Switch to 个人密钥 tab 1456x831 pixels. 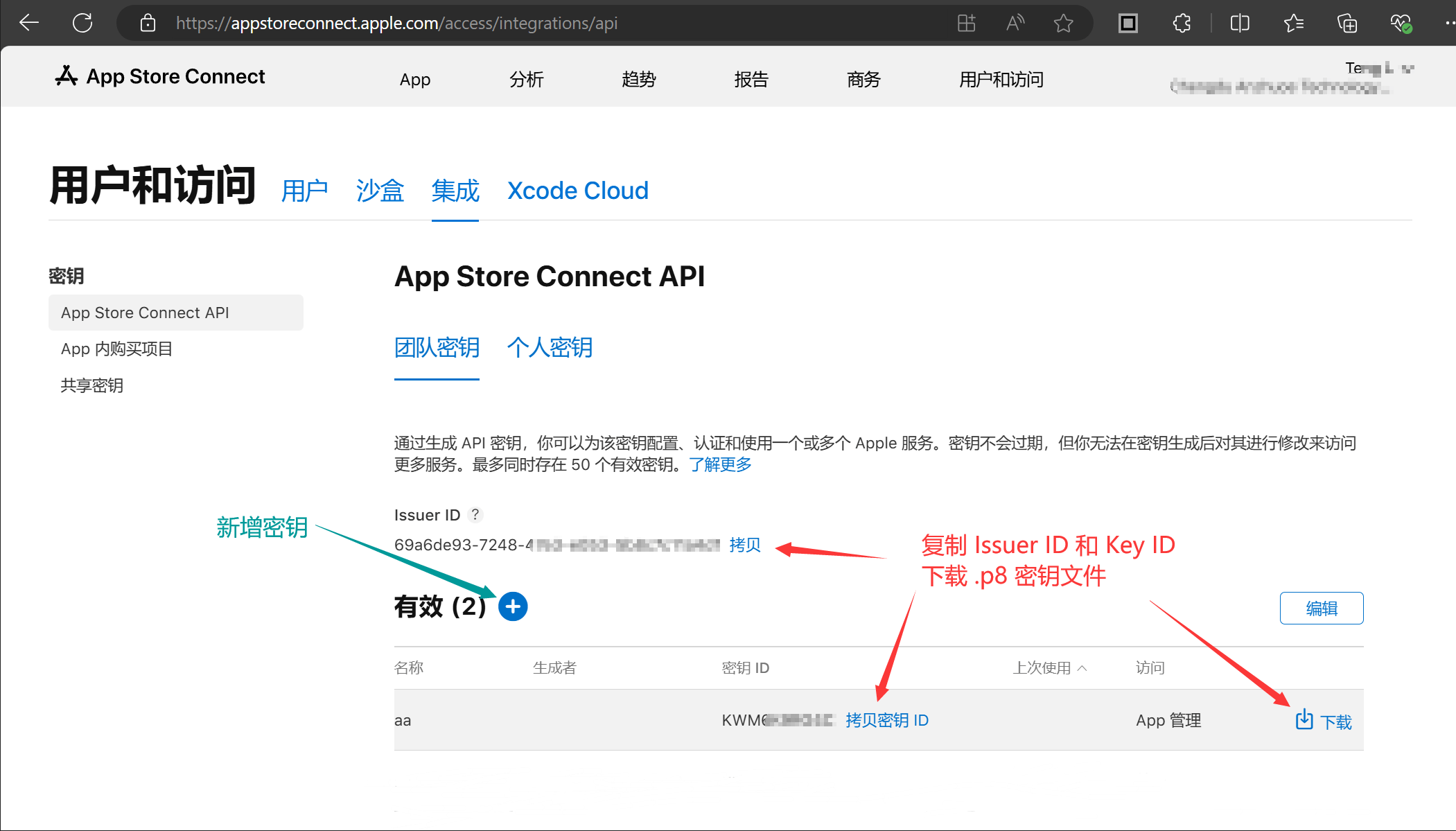pyautogui.click(x=550, y=347)
